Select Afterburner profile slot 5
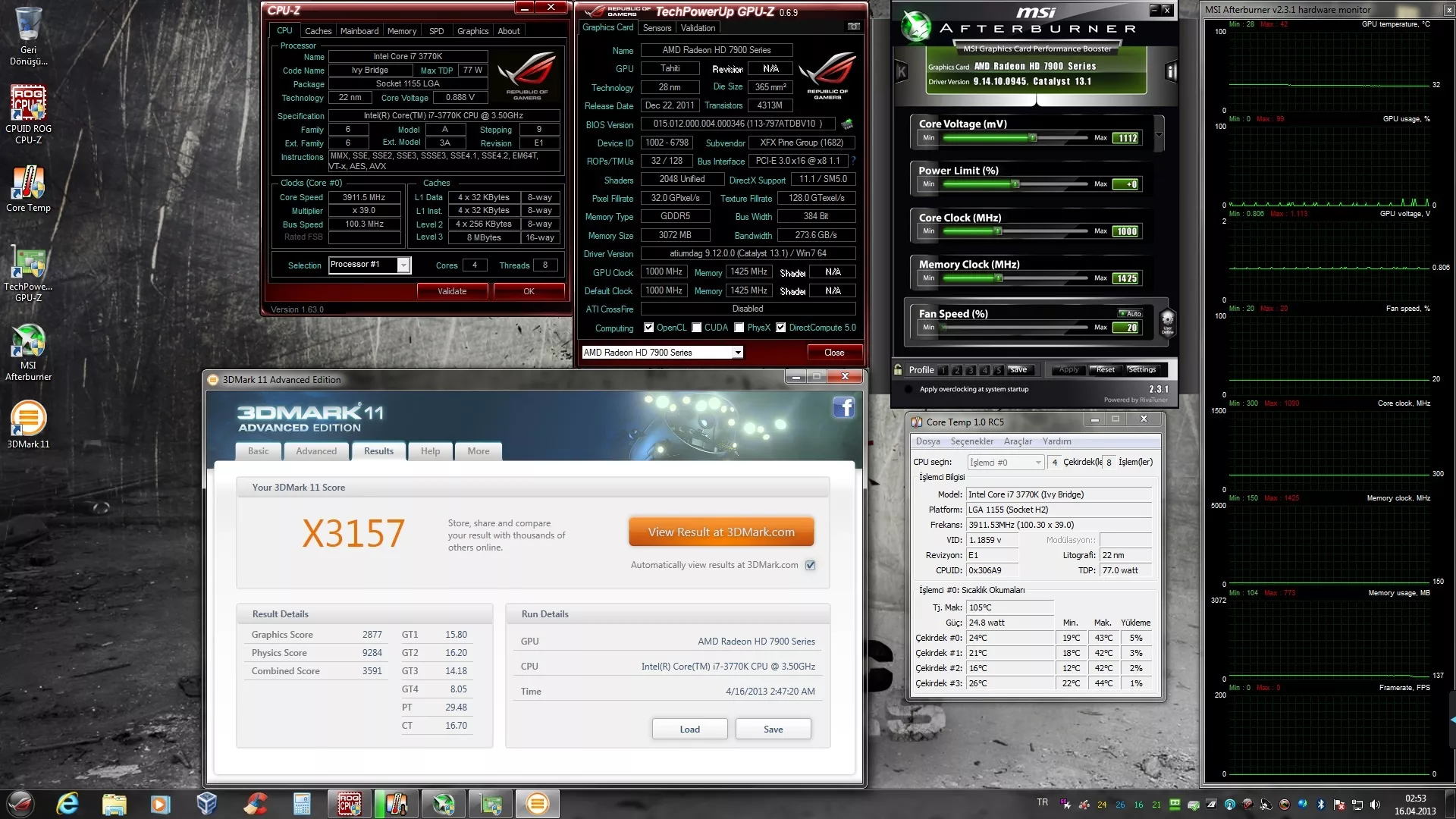This screenshot has width=1456, height=819. [x=998, y=370]
